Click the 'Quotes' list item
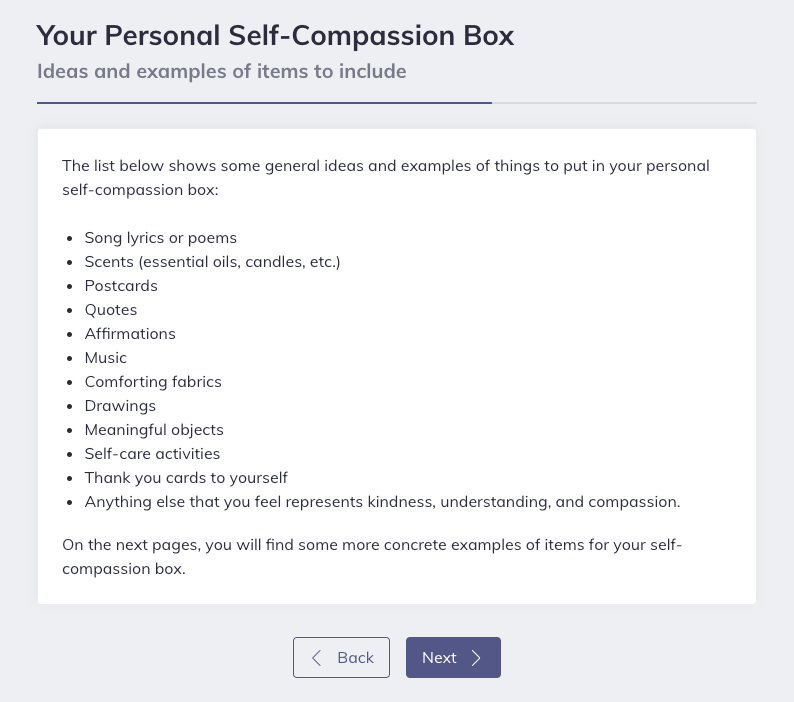 tap(111, 309)
